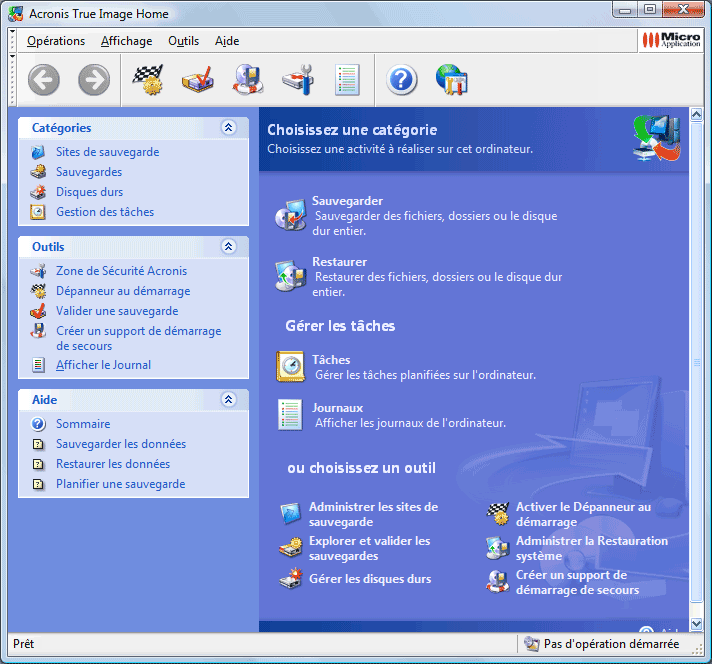
Task: Click the icon beside Explorer et valider les sauvegardes
Action: 291,548
